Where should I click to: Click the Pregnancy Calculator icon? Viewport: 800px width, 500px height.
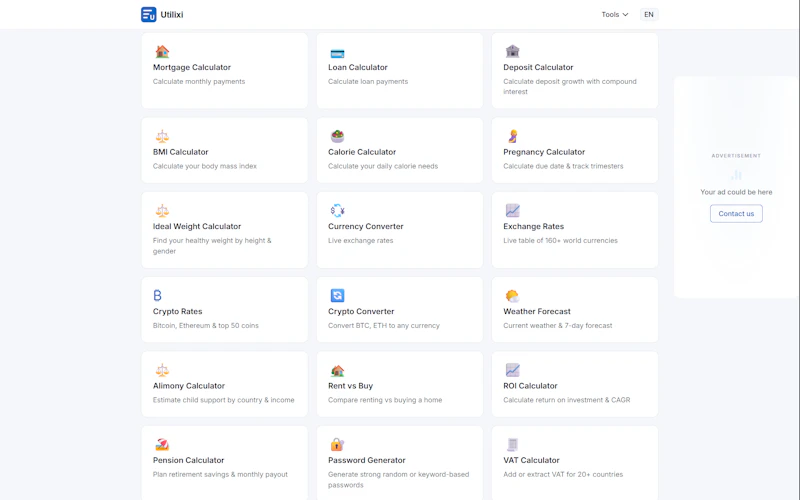pyautogui.click(x=513, y=136)
